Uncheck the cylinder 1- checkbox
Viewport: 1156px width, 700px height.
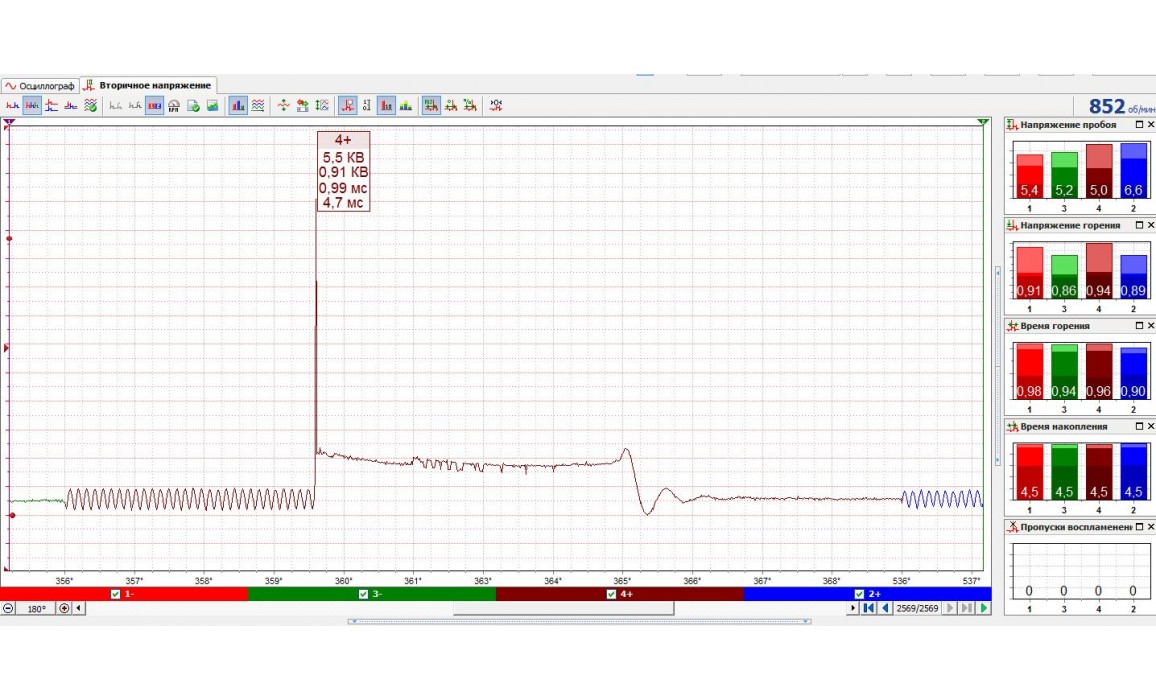tap(115, 594)
